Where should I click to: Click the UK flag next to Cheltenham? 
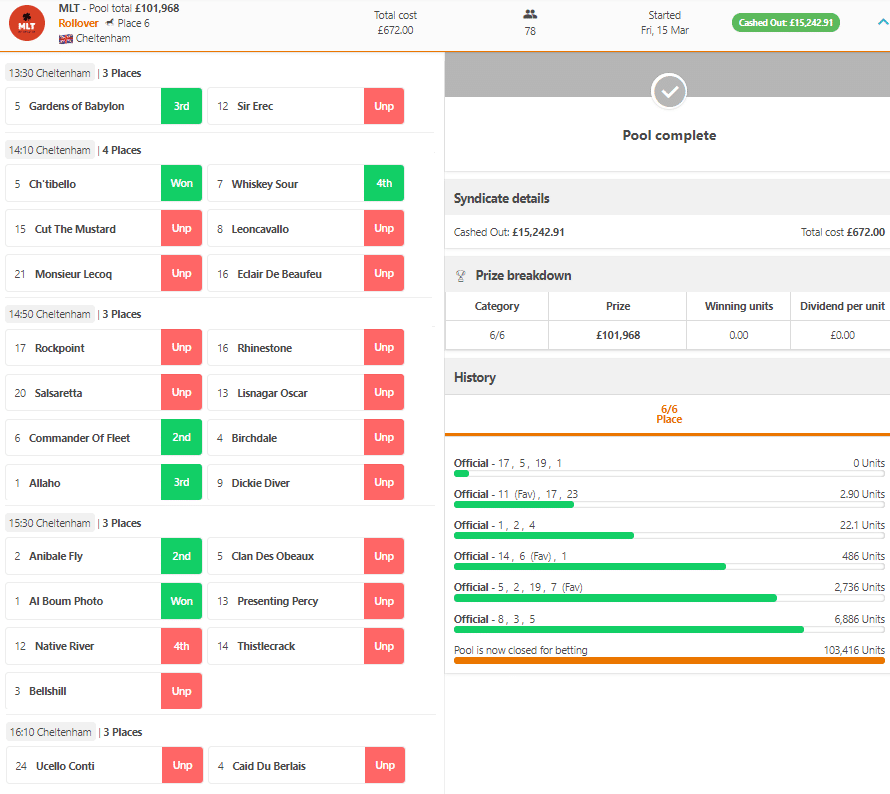[x=66, y=39]
